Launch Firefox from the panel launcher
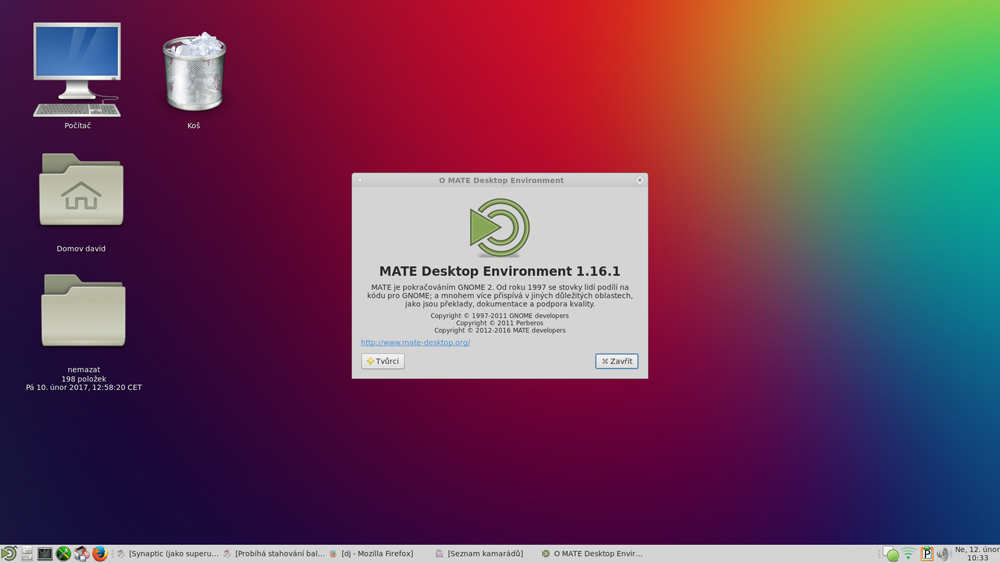 click(x=99, y=553)
